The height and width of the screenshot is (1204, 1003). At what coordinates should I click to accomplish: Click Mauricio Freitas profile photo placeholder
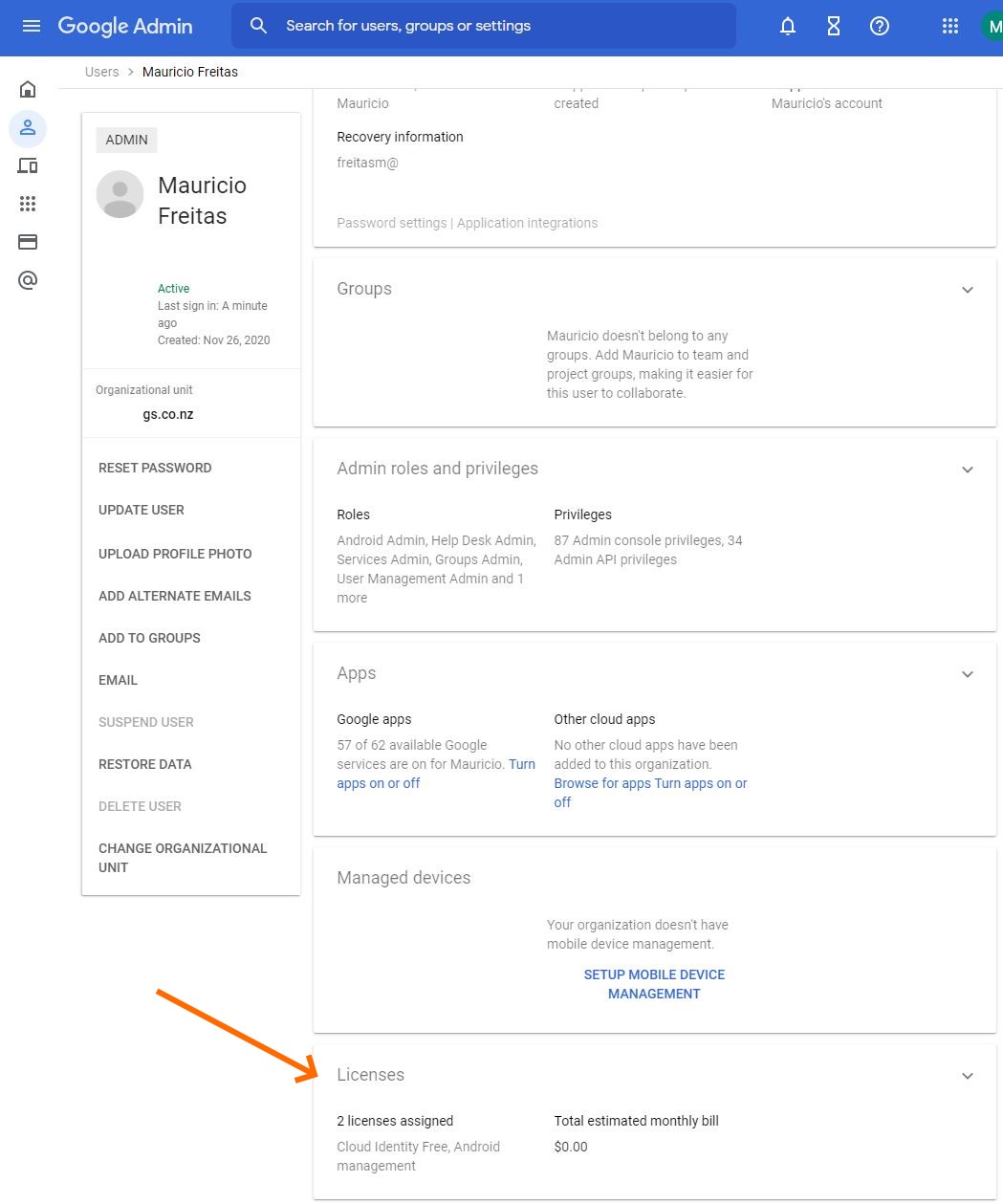pos(120,194)
